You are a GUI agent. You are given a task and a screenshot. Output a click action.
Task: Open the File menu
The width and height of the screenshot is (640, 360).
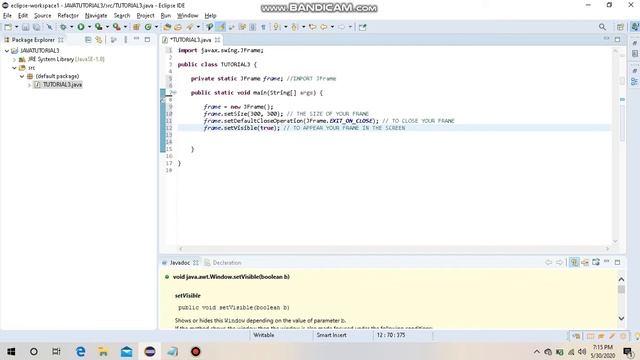(x=7, y=16)
